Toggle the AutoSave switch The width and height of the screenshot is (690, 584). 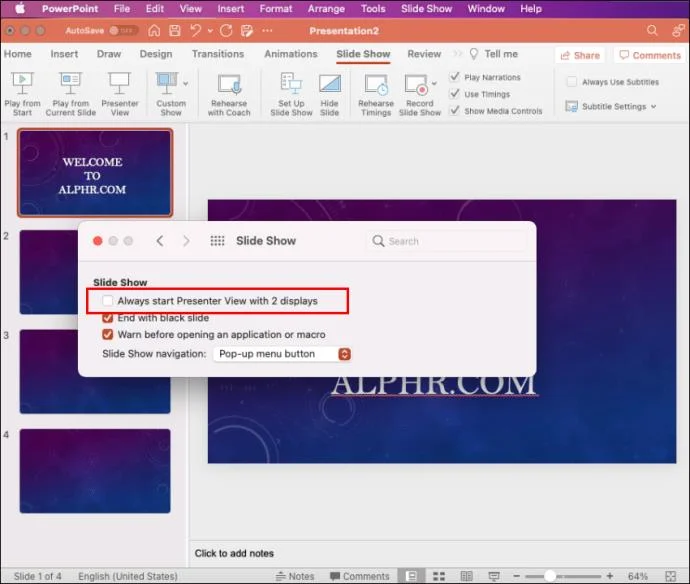(x=122, y=30)
